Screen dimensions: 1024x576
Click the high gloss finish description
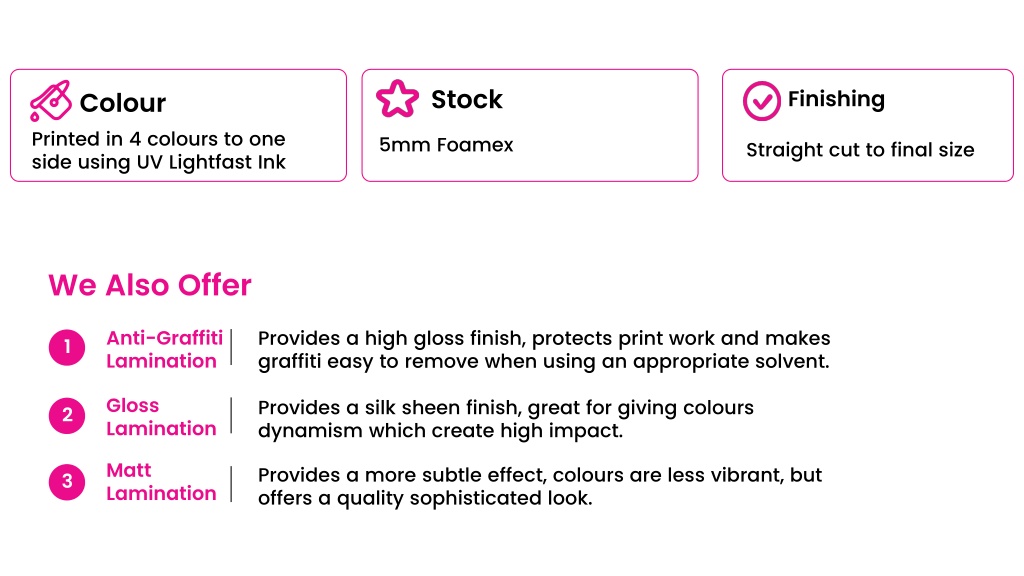[544, 350]
